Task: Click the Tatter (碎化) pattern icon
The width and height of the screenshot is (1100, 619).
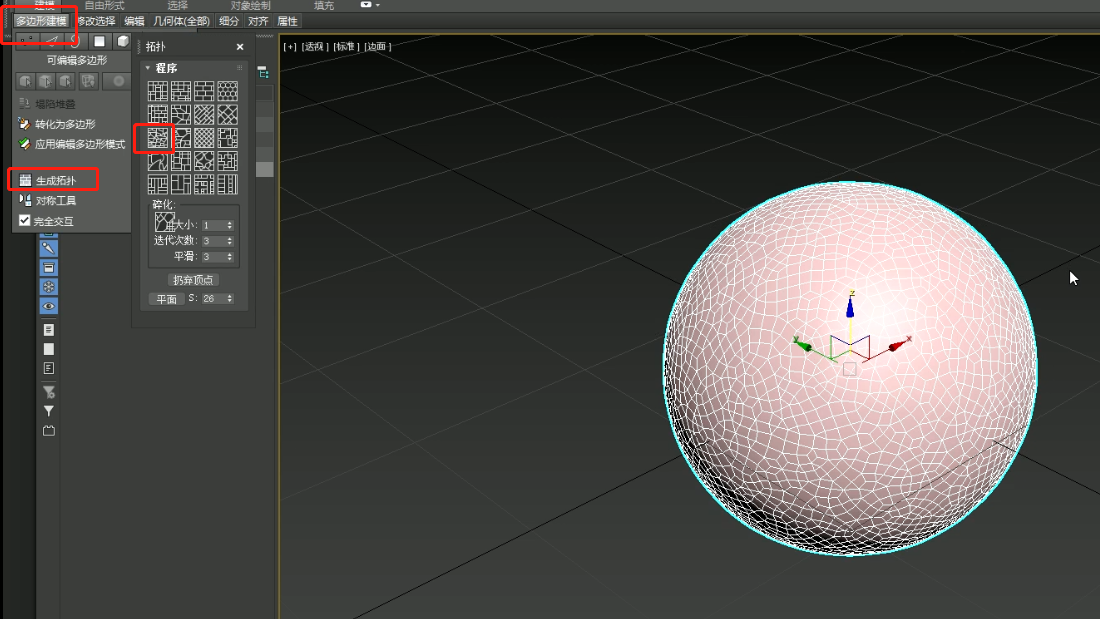Action: (x=164, y=221)
